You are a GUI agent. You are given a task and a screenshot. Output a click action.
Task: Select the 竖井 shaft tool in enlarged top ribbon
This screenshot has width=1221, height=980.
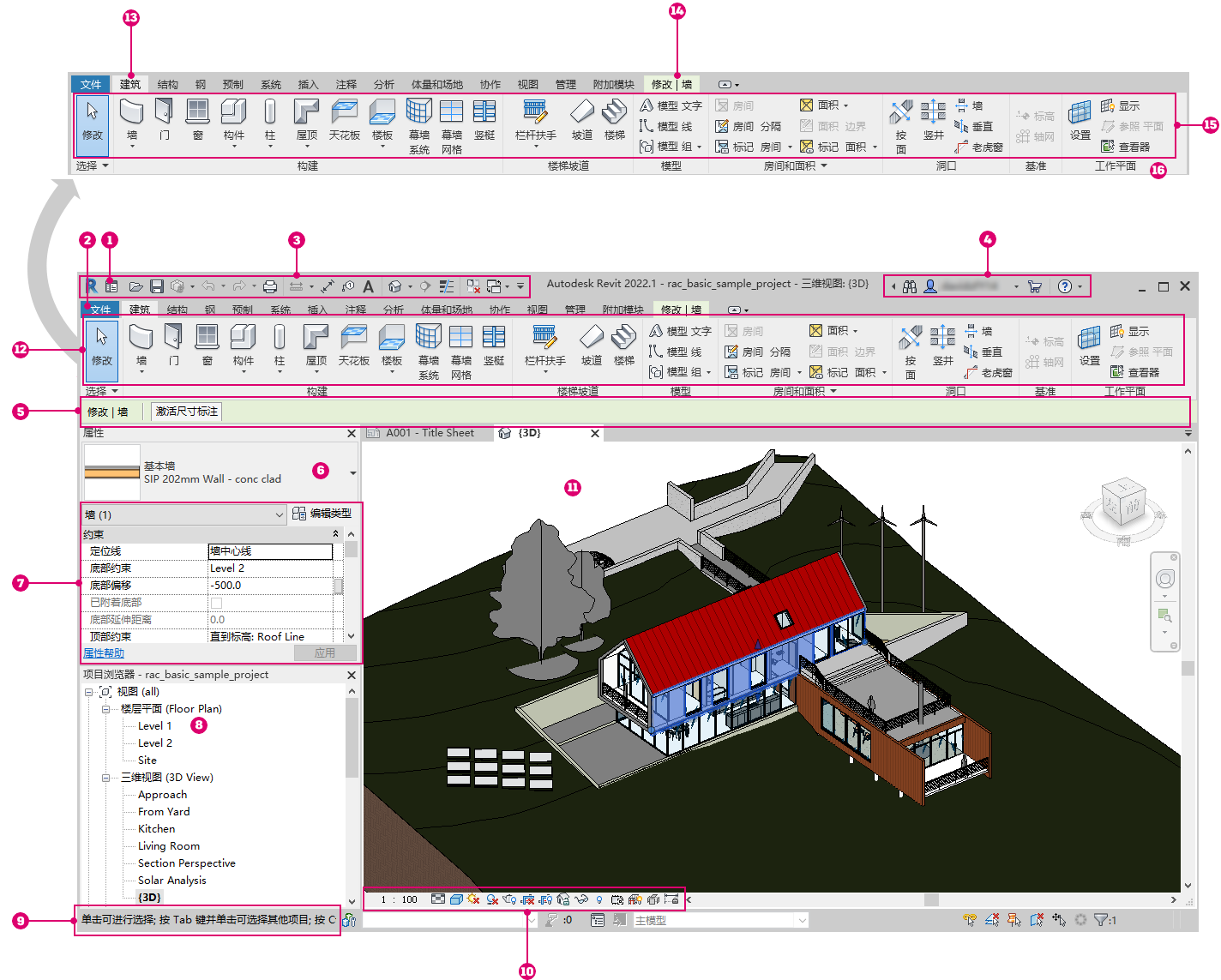933,119
